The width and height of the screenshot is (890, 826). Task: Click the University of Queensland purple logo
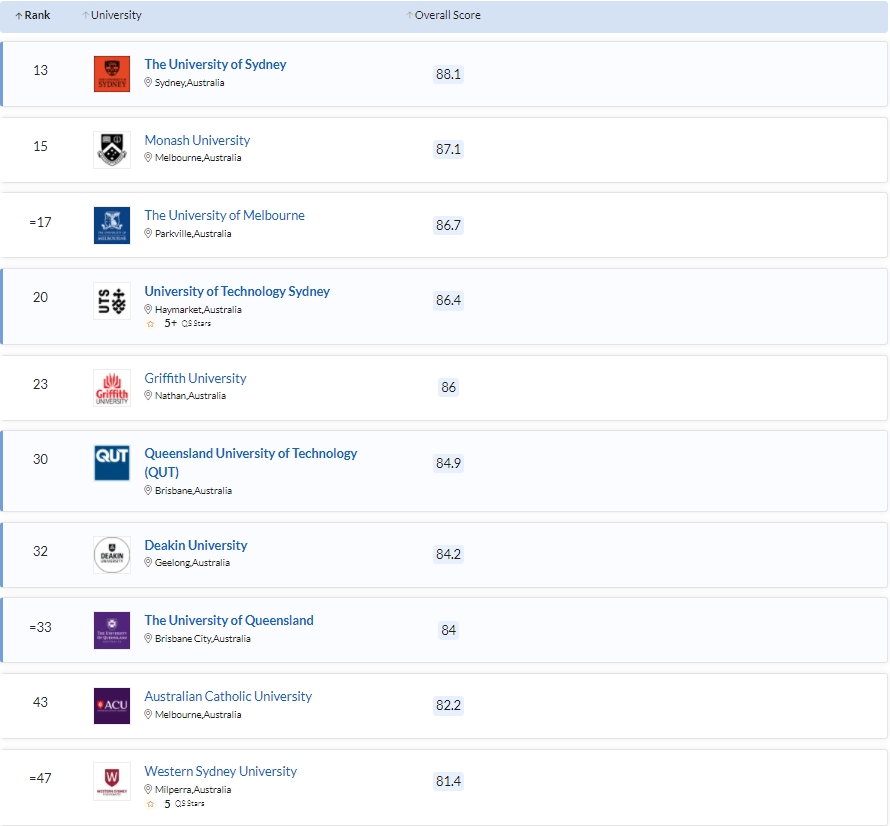tap(111, 630)
